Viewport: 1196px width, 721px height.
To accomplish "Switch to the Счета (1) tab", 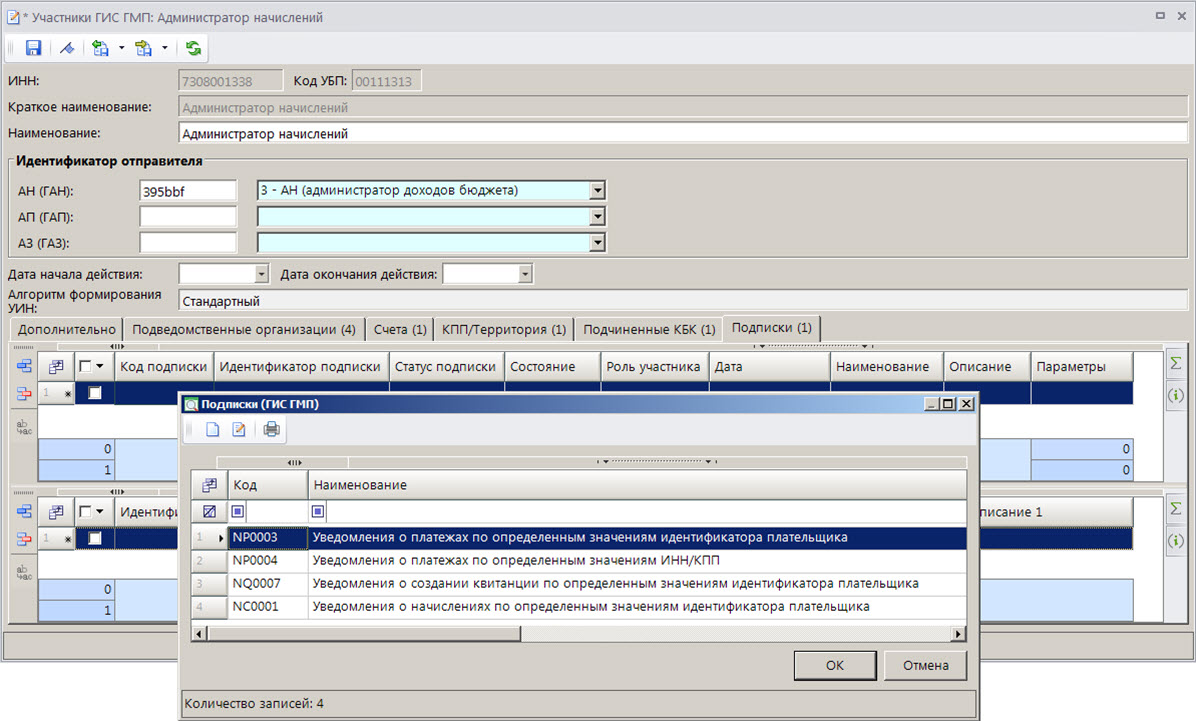I will [399, 329].
